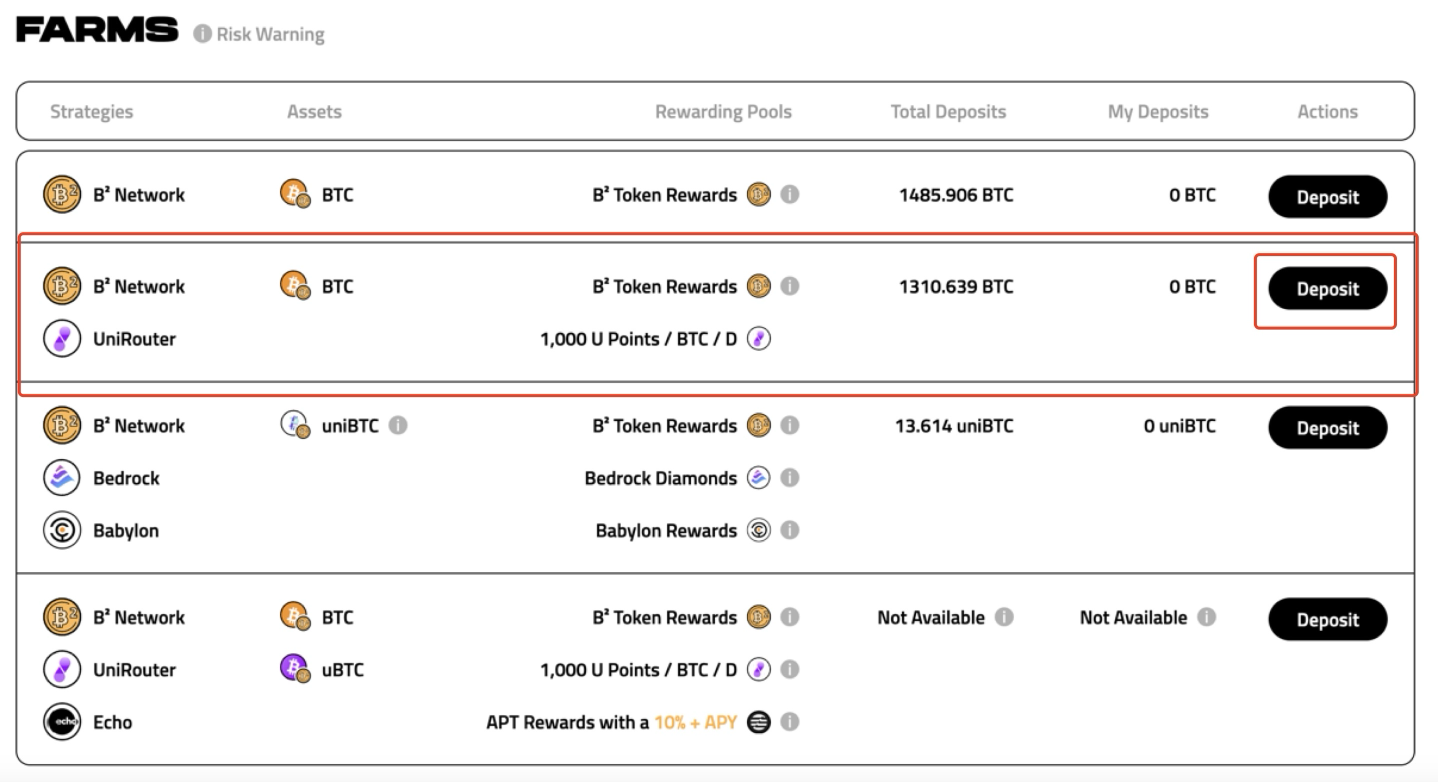Image resolution: width=1438 pixels, height=782 pixels.
Task: Click the Babylon strategy logo icon
Action: pos(62,531)
